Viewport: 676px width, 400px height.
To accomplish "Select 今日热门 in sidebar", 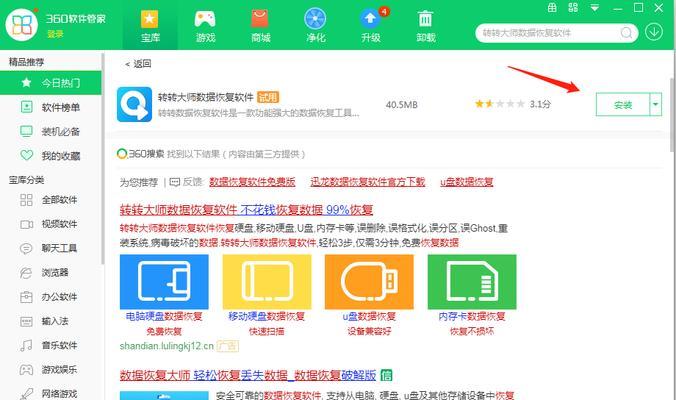I will (x=50, y=82).
